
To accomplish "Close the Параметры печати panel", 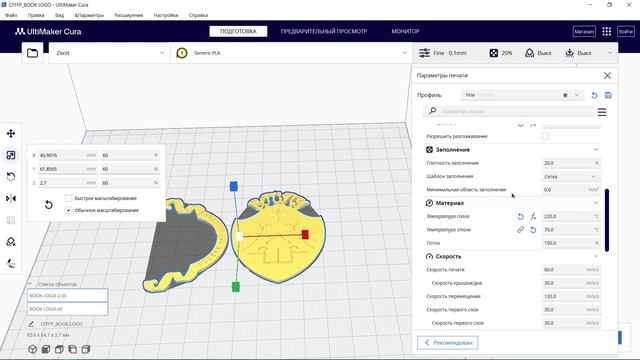I will [x=607, y=76].
